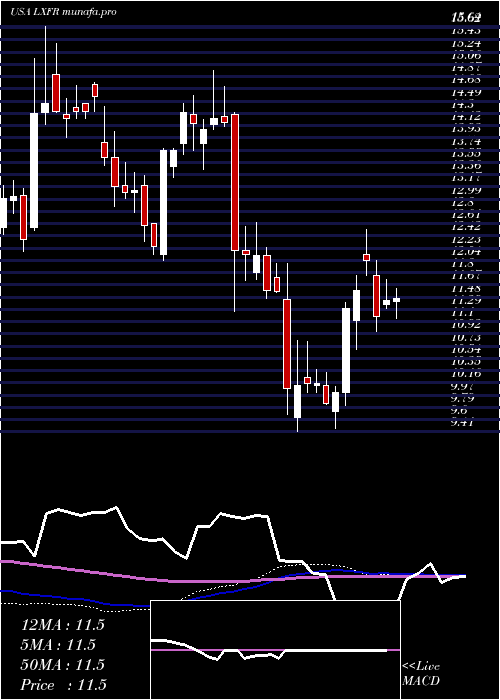Click the 14.12 price axis label
This screenshot has width=500, height=700.
467,117
